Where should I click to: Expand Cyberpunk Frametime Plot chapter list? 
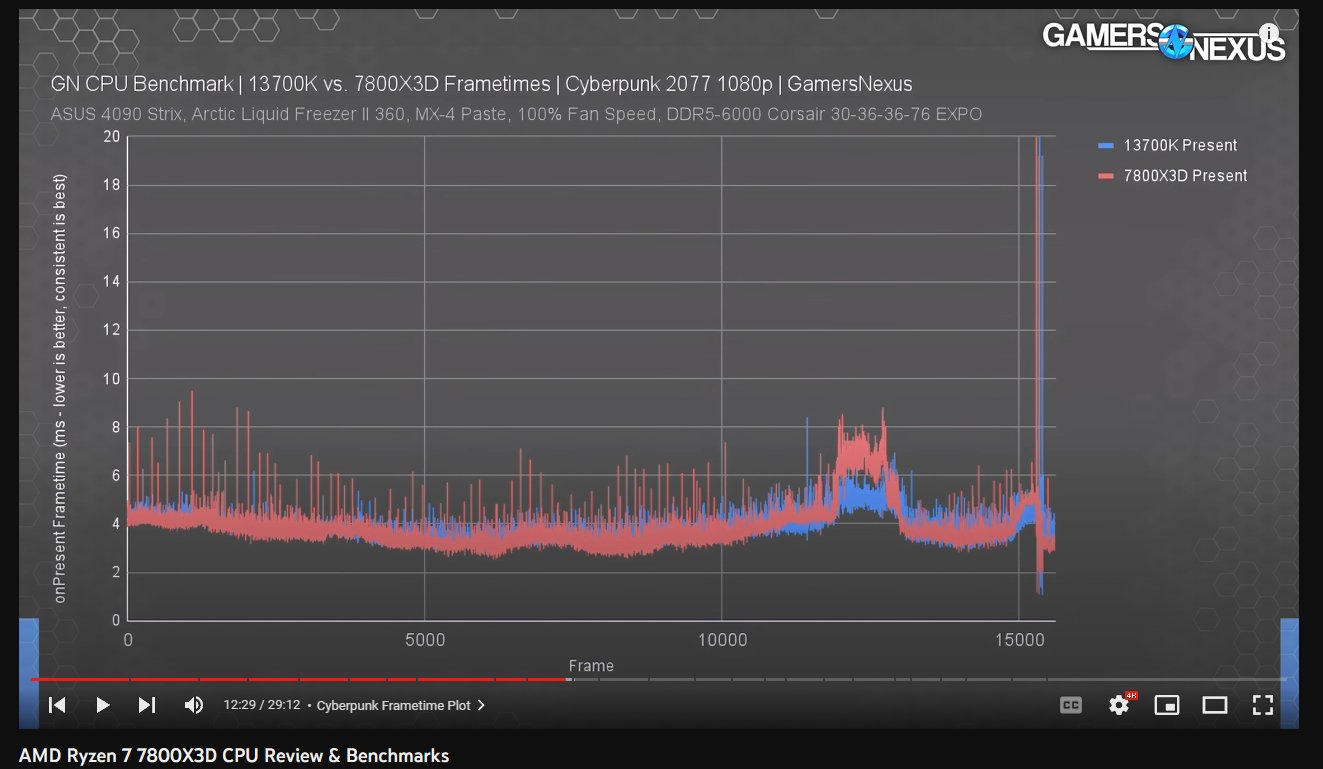point(401,705)
